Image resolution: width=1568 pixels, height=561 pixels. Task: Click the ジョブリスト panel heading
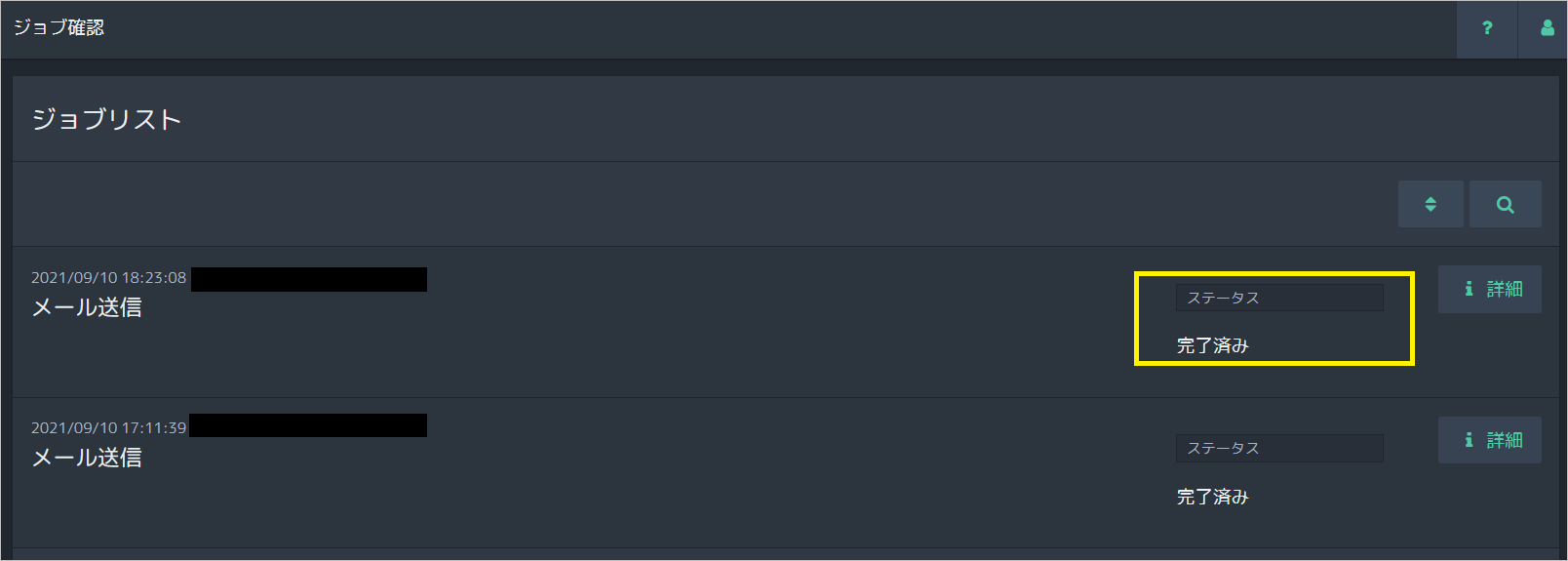[x=107, y=119]
